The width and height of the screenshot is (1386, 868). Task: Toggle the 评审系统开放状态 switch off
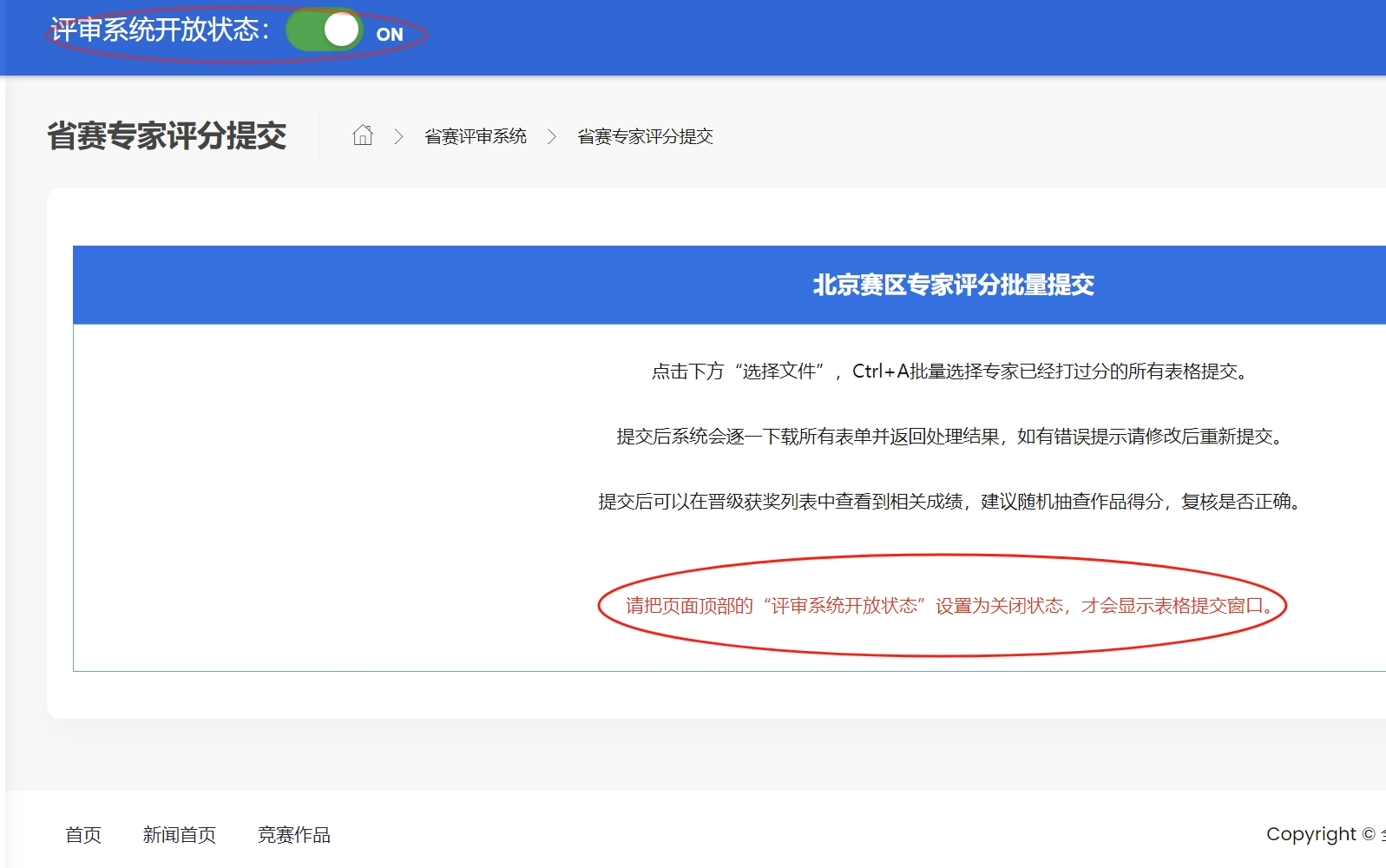pos(323,30)
